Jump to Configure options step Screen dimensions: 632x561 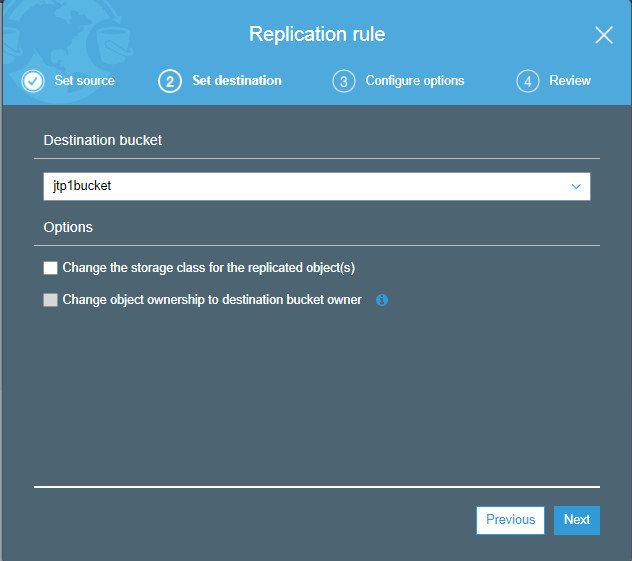(415, 81)
